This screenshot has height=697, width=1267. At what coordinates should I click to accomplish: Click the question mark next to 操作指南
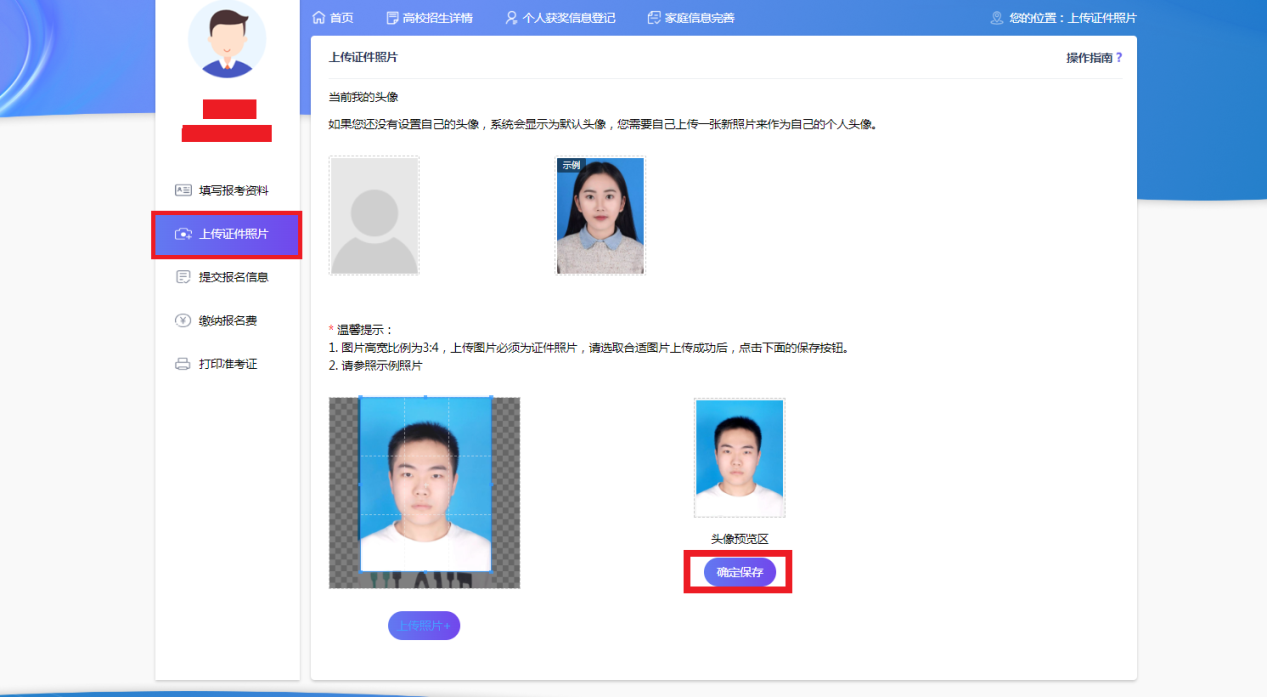click(x=1119, y=58)
